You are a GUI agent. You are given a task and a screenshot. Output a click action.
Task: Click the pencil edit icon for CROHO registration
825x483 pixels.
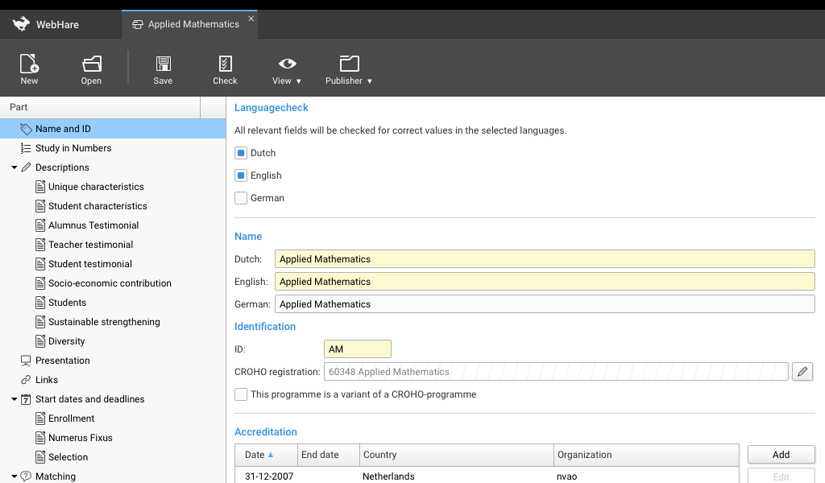pos(802,372)
